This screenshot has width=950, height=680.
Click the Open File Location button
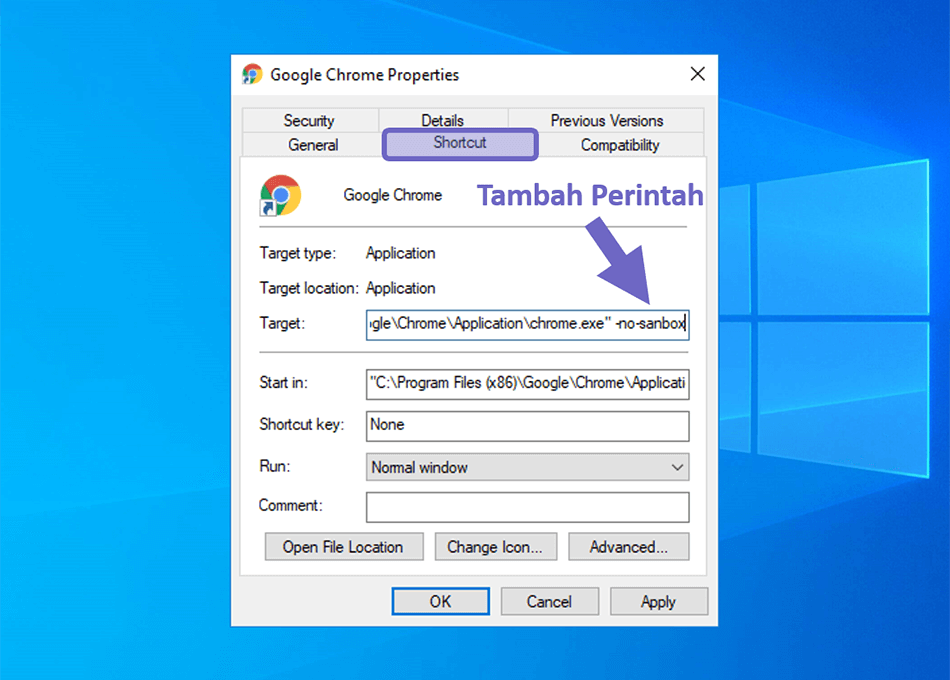point(344,547)
